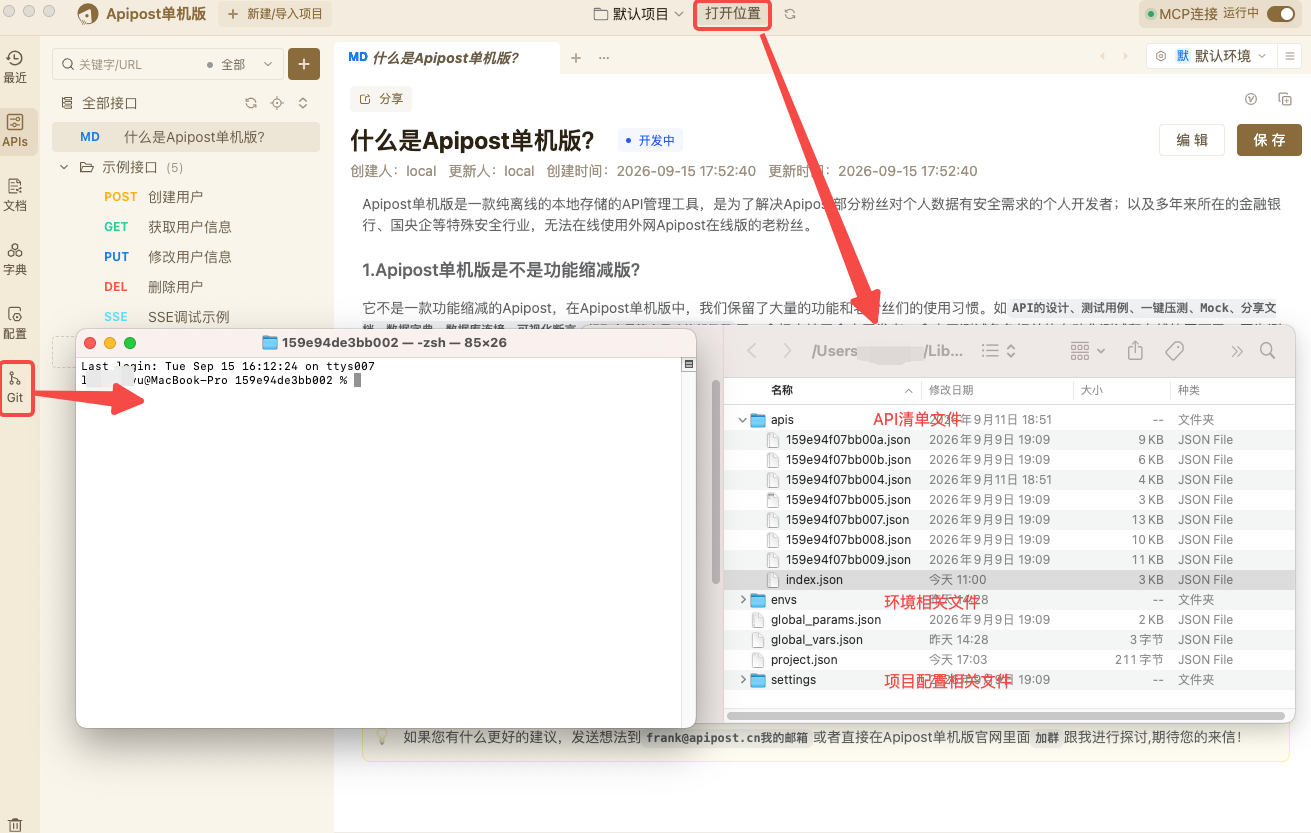Click 打开位置 button
1311x833 pixels.
coord(733,14)
